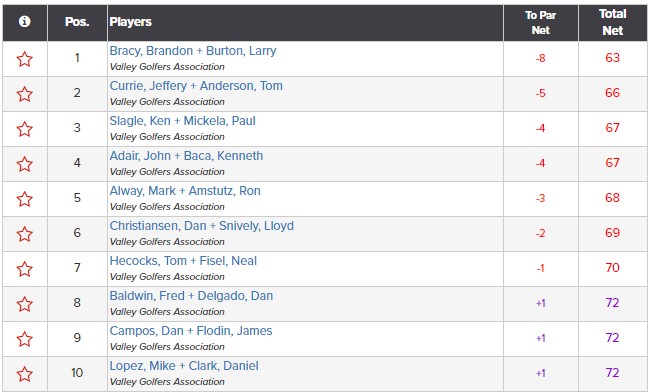Click the Total Net column header
This screenshot has width=649, height=392.
(613, 22)
